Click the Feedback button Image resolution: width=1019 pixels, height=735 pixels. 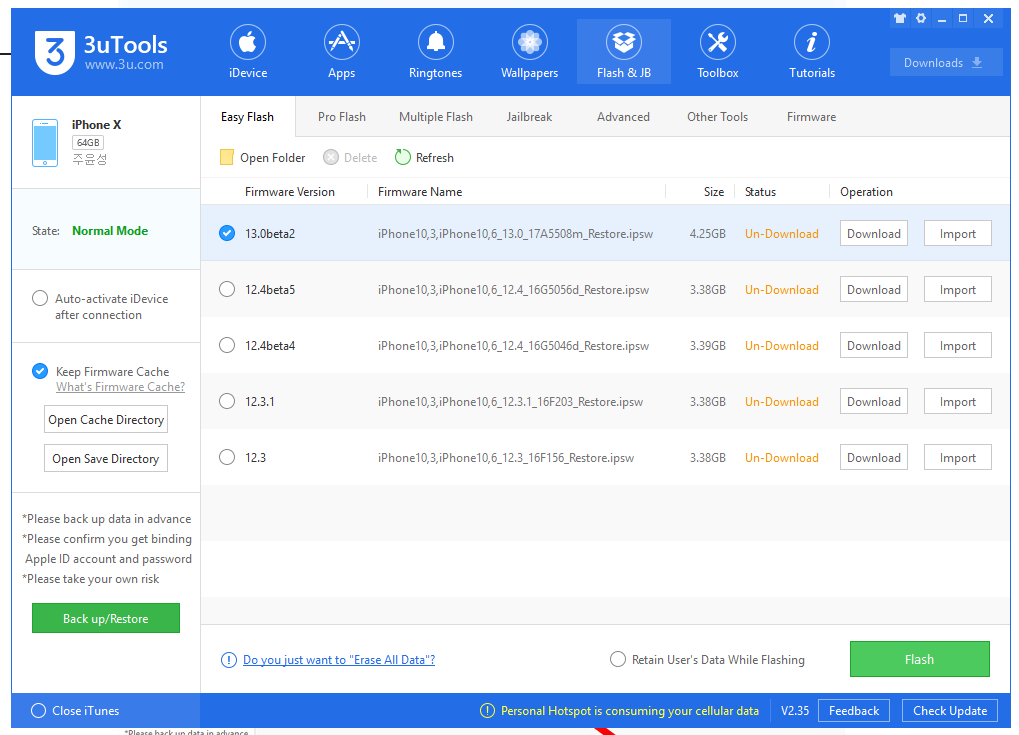pos(854,710)
